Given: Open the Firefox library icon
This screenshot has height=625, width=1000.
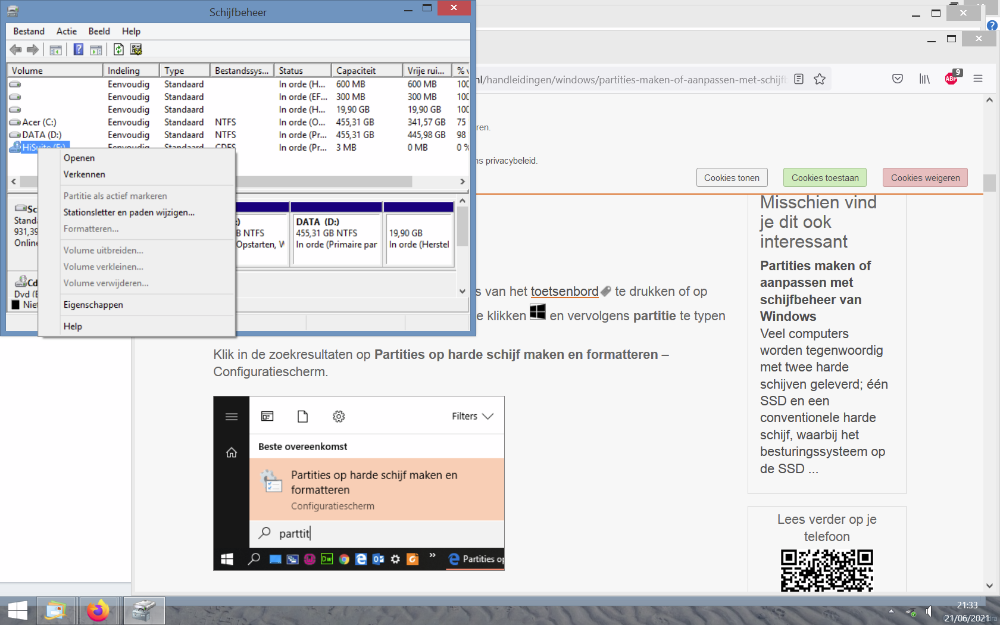Looking at the screenshot, I should [925, 79].
